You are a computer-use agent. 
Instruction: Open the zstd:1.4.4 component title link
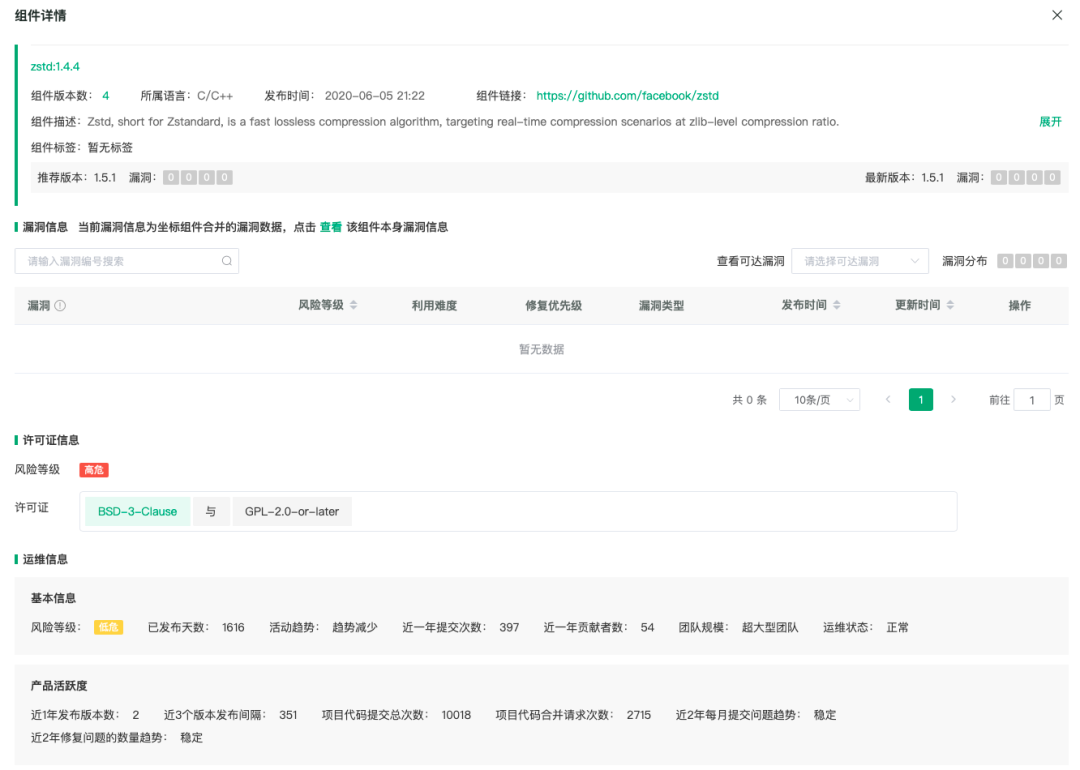(55, 67)
